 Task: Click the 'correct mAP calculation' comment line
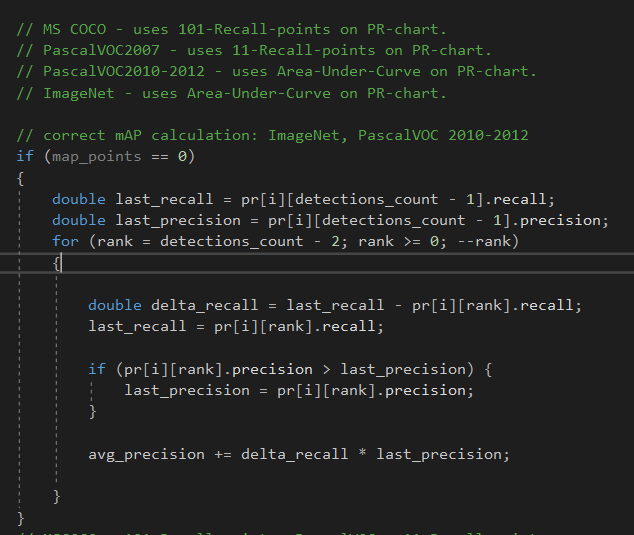coord(273,135)
